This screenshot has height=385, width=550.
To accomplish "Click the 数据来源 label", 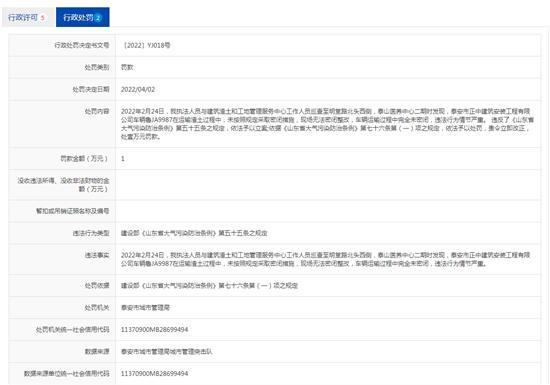I will click(97, 352).
